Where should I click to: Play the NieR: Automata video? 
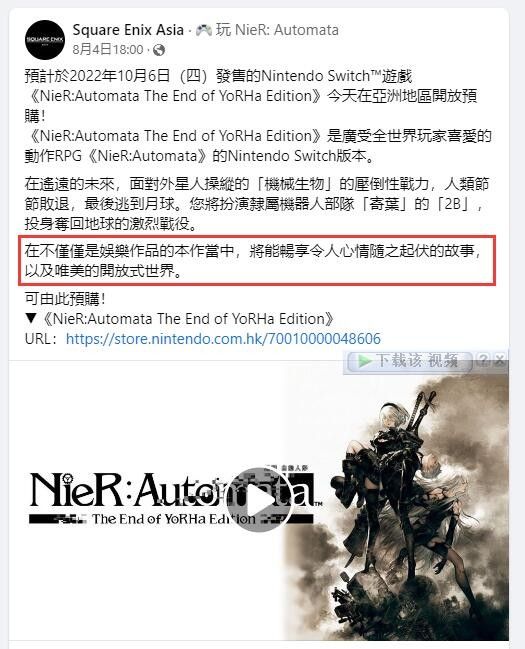point(260,499)
